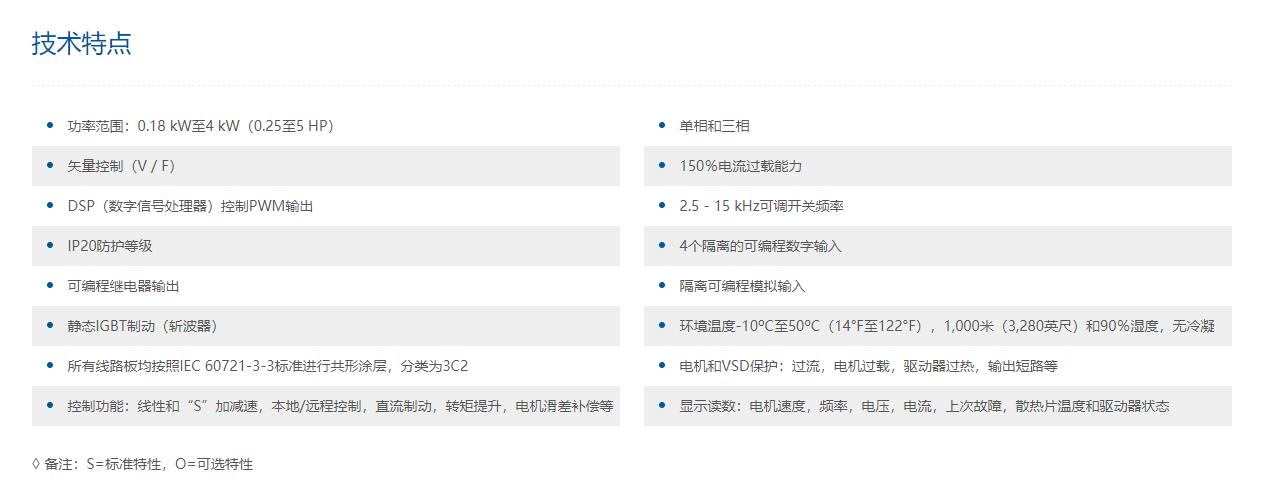Click the IP20防护等级 row
1267x487 pixels.
[x=110, y=246]
